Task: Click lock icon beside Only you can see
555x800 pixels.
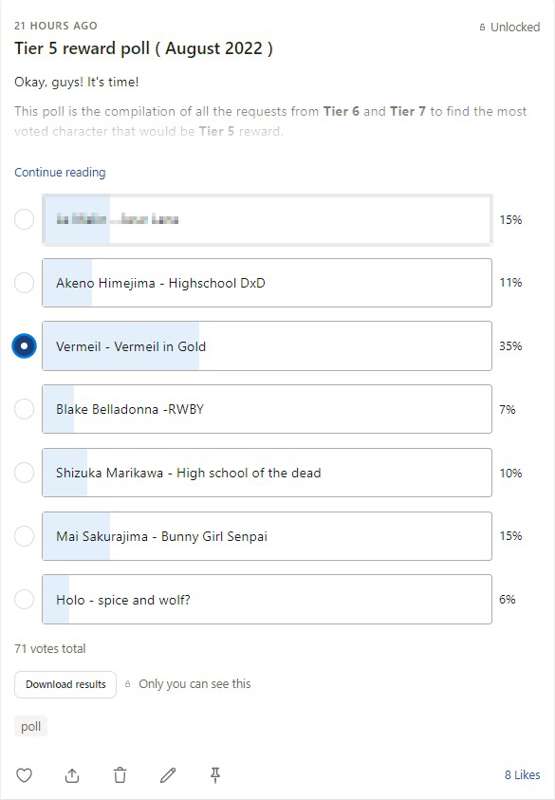Action: [x=128, y=684]
